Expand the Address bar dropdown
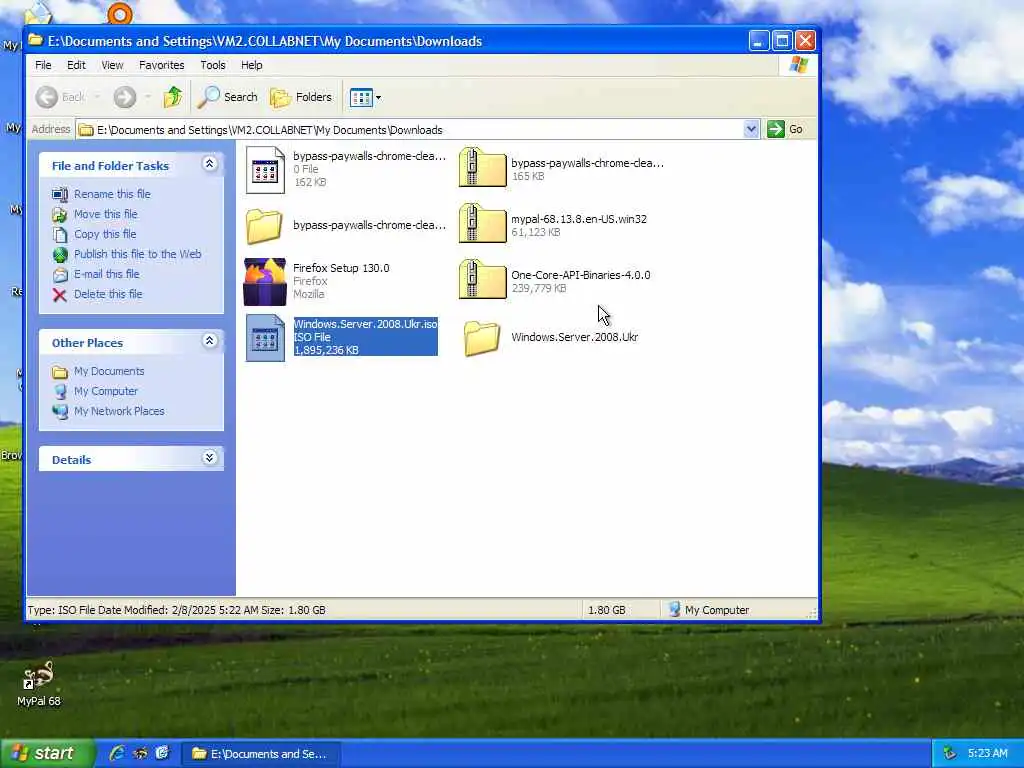Viewport: 1024px width, 768px height. point(751,129)
